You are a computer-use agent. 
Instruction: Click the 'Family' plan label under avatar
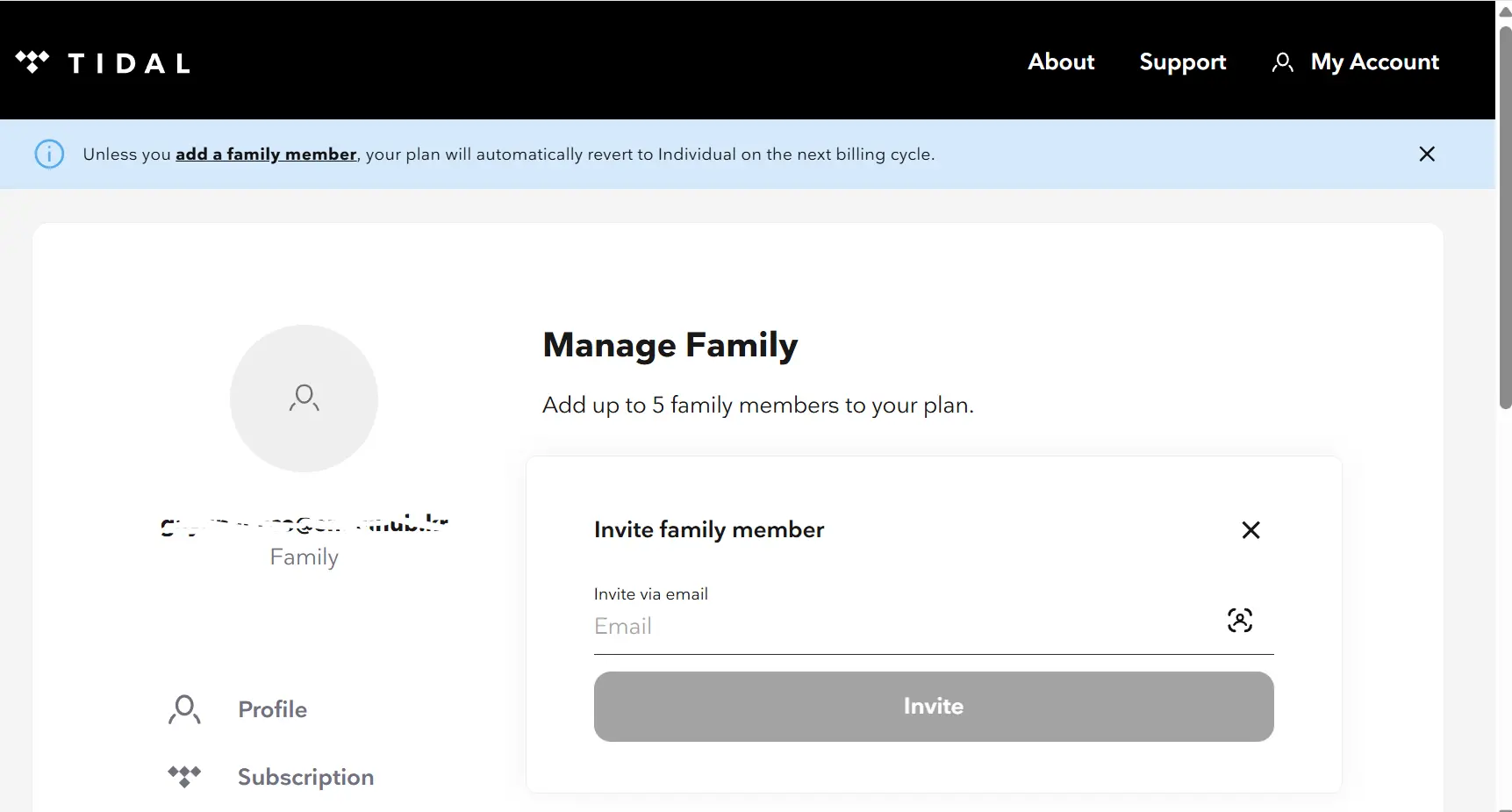point(304,557)
